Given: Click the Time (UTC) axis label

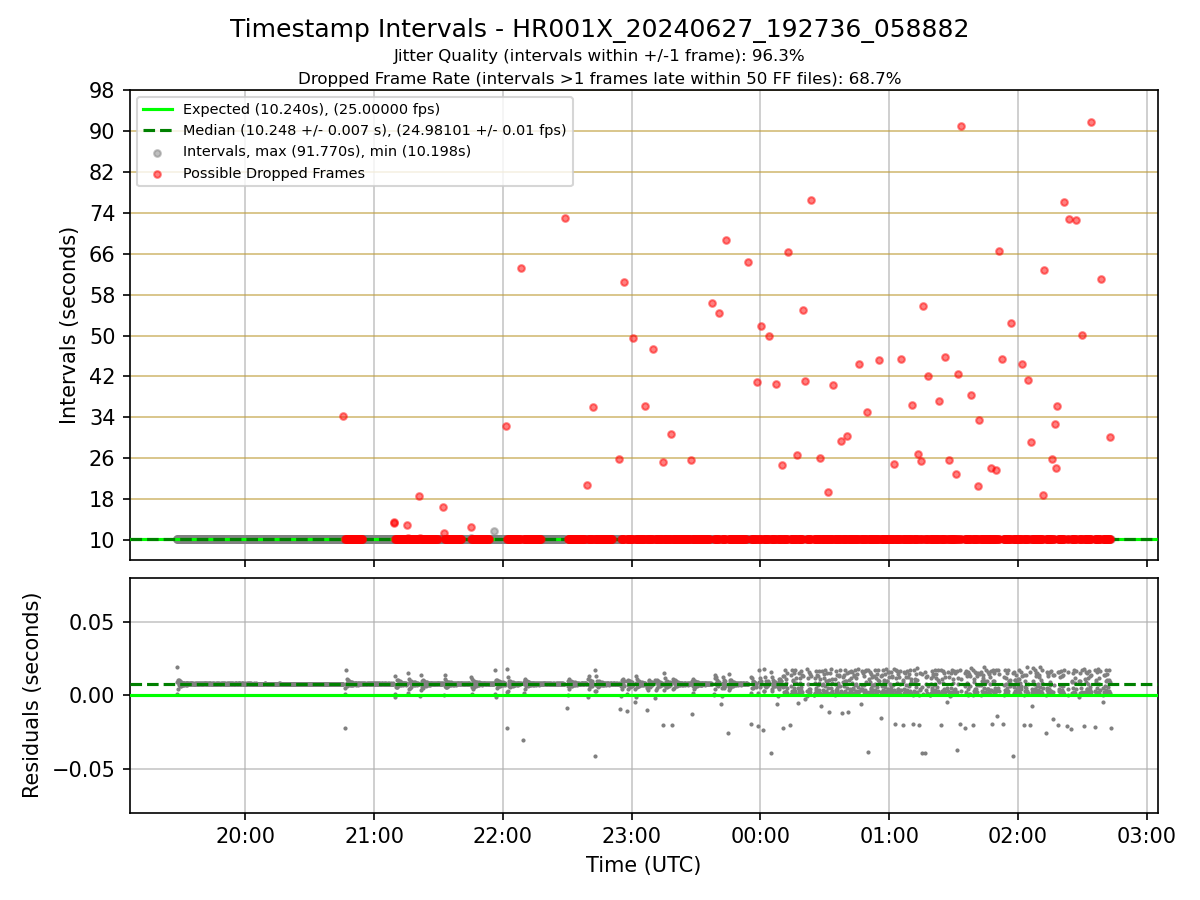Looking at the screenshot, I should pyautogui.click(x=643, y=865).
